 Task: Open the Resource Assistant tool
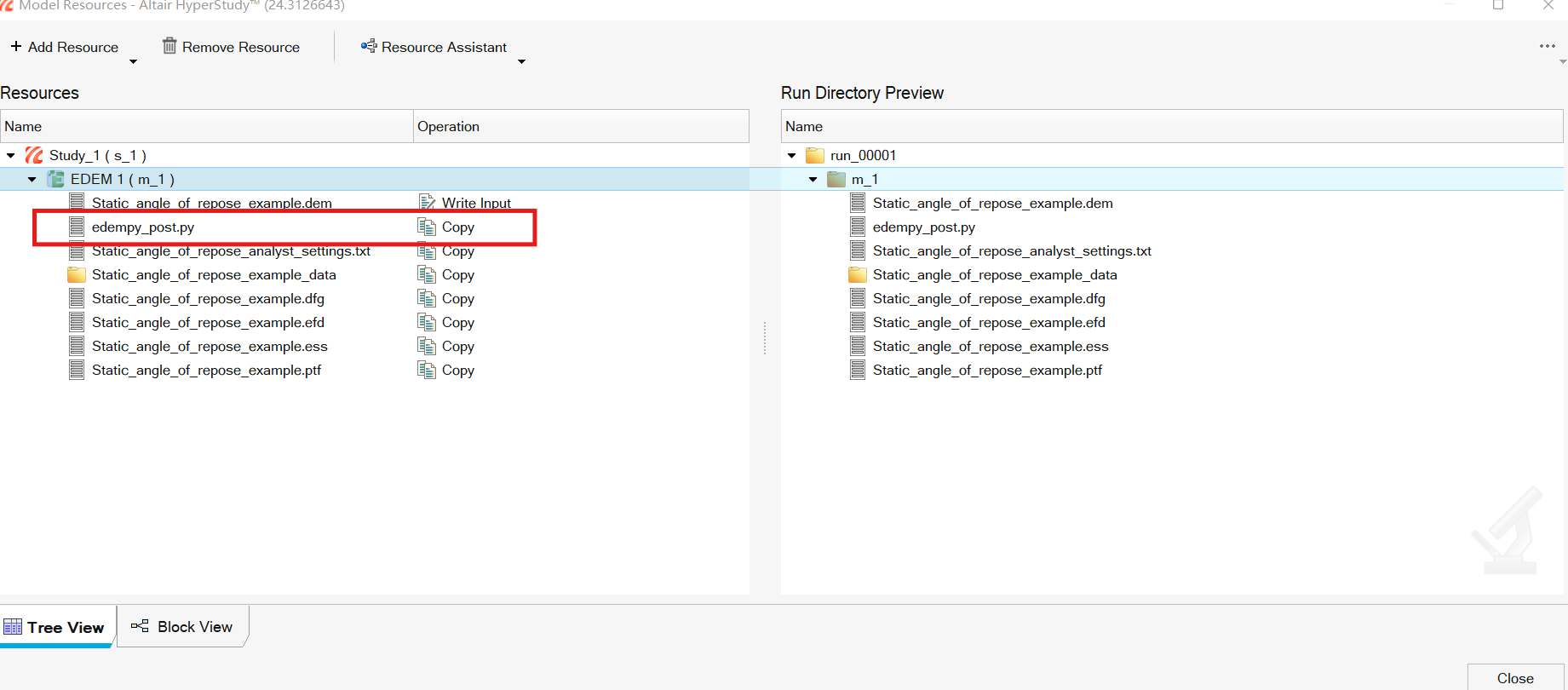434,47
